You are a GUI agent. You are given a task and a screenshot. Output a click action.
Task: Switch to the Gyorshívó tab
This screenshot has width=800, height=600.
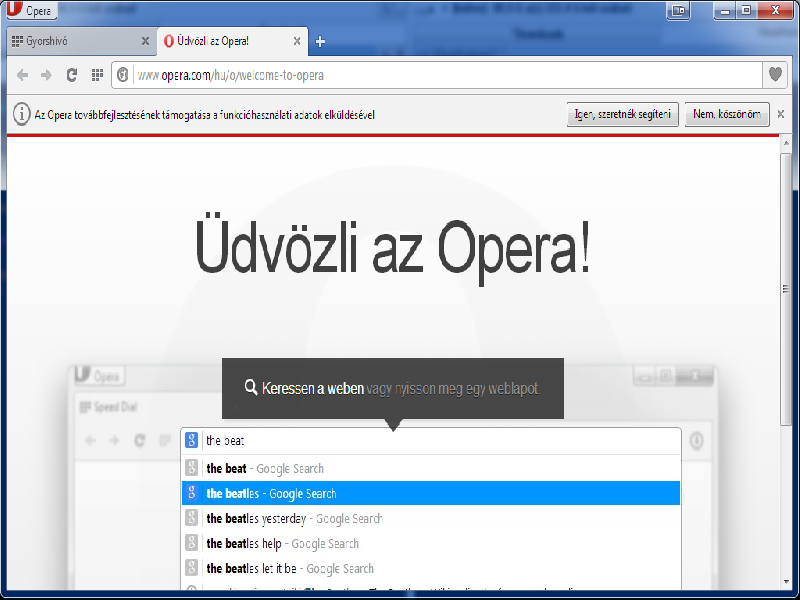[81, 41]
